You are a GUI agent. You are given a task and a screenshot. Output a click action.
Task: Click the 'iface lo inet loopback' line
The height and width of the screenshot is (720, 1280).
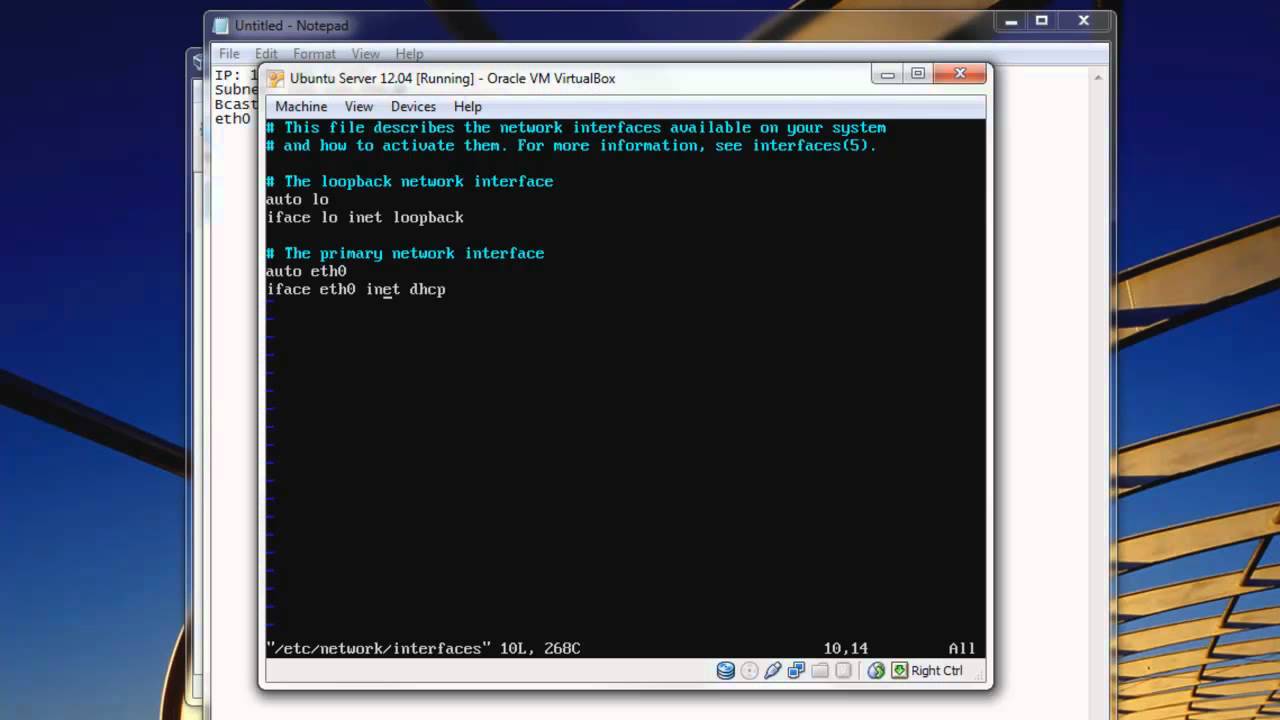click(x=365, y=218)
